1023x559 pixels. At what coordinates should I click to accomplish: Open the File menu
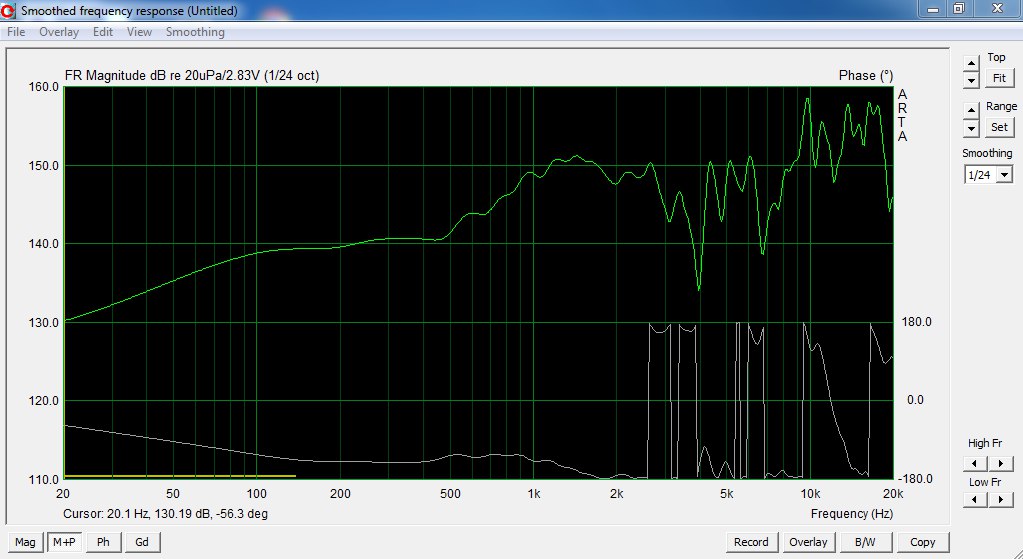(16, 32)
